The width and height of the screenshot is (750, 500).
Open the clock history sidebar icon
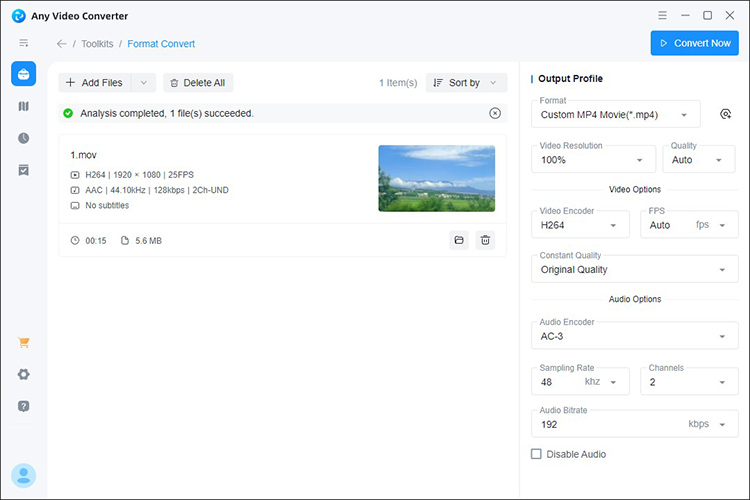tap(23, 138)
